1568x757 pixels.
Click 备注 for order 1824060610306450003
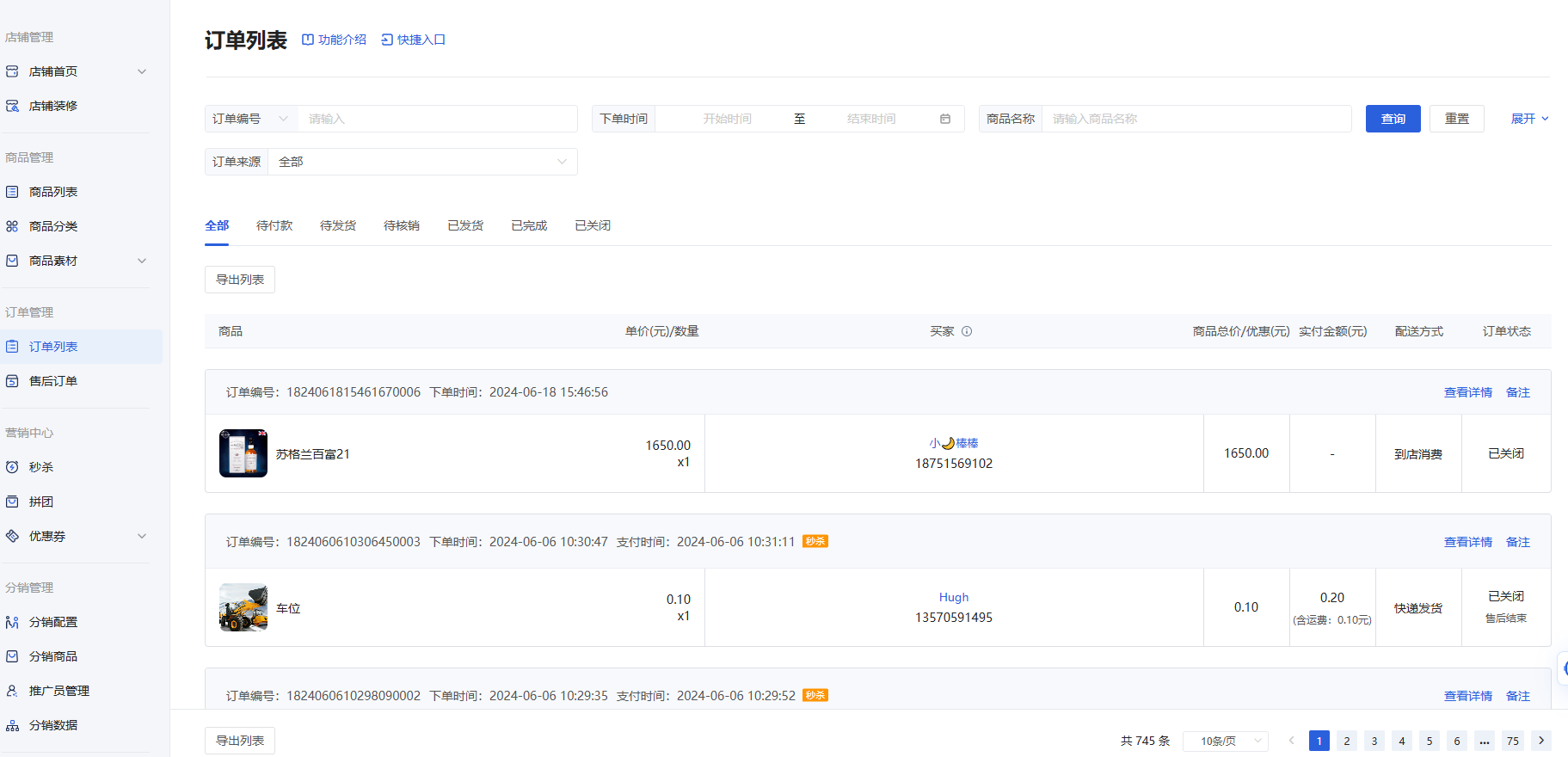(x=1518, y=542)
